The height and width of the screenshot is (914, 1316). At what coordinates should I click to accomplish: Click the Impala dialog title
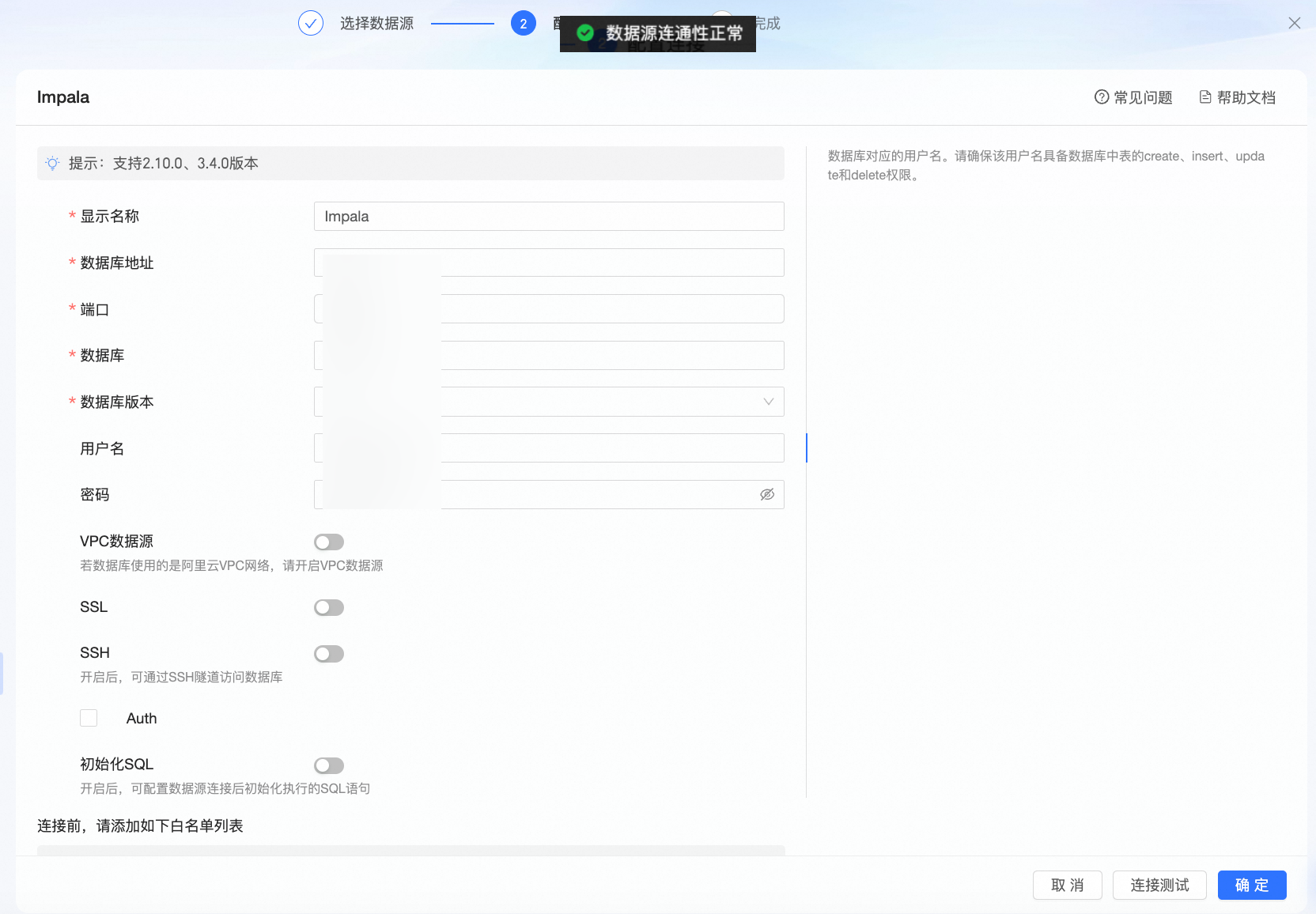[63, 97]
